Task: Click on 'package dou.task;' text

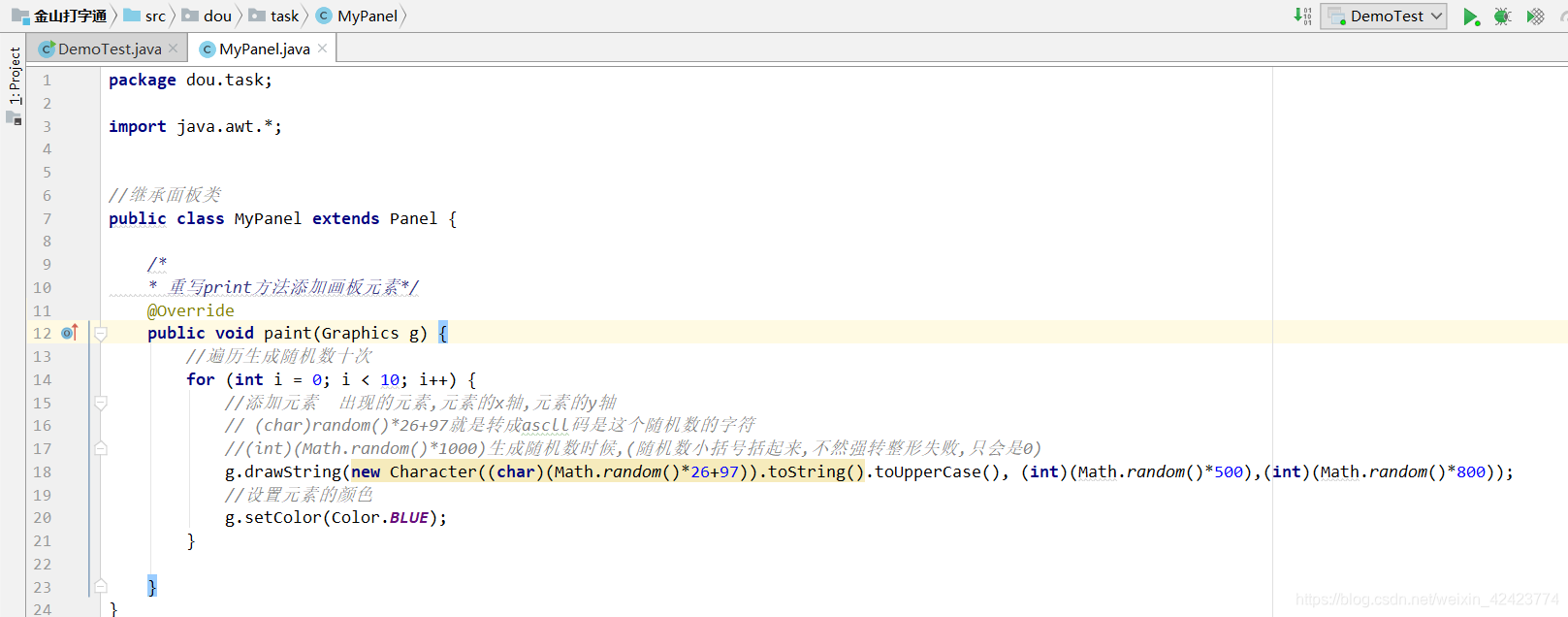Action: tap(191, 80)
